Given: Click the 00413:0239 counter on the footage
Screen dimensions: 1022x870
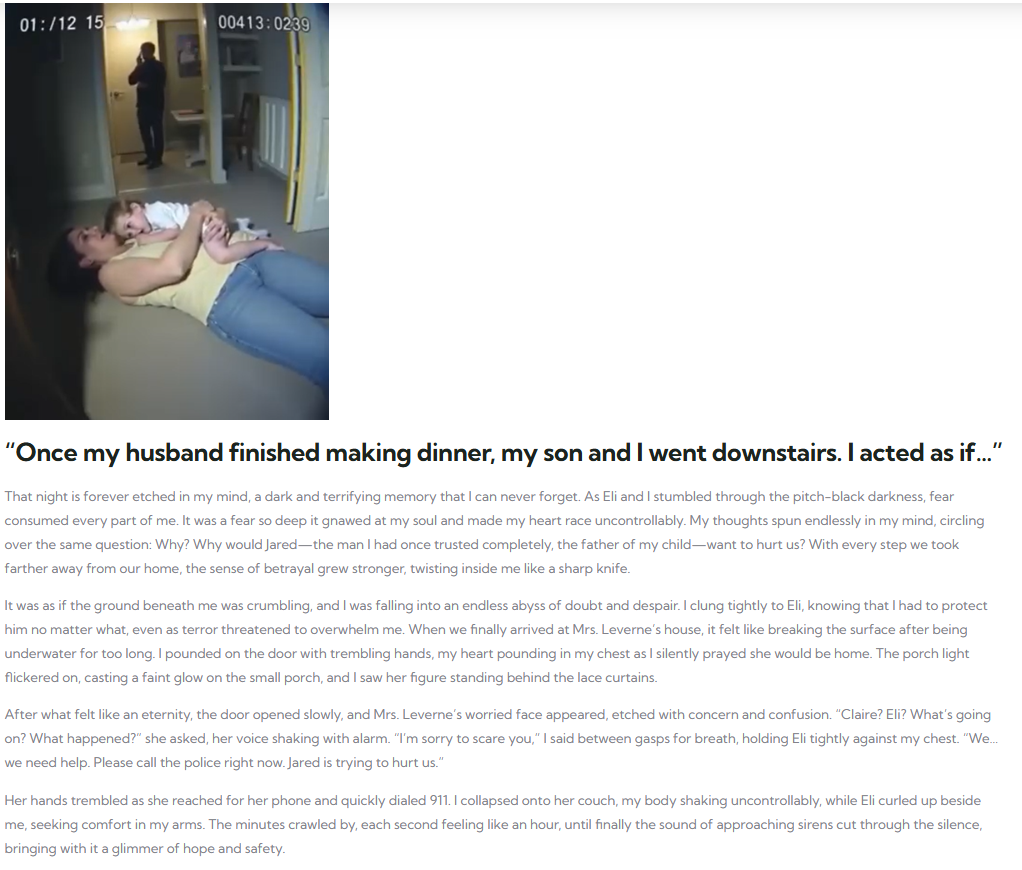Looking at the screenshot, I should (264, 23).
